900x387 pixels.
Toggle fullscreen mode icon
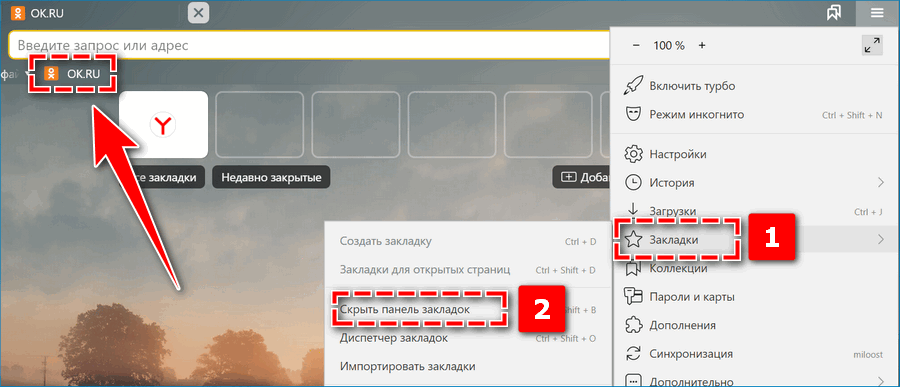[x=872, y=45]
